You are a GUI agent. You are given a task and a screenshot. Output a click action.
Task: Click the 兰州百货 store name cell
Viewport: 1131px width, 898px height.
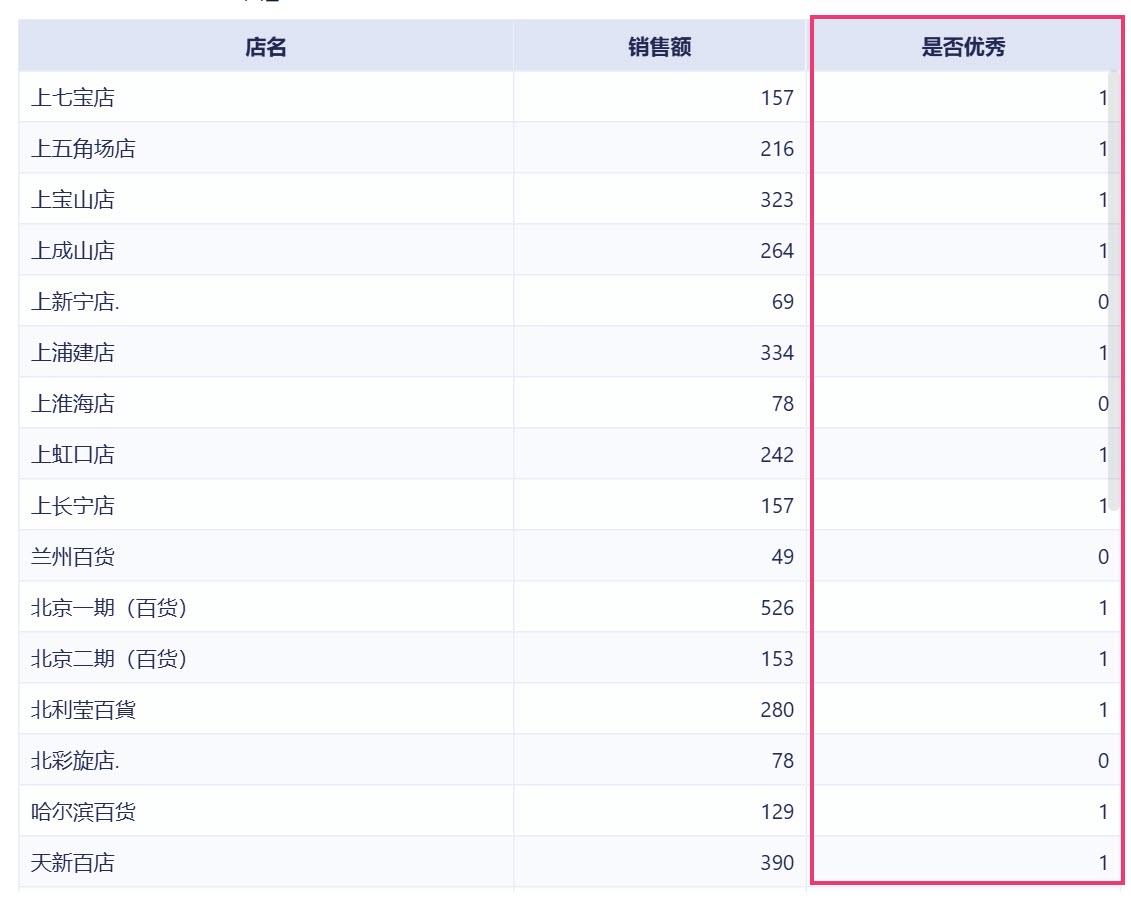265,556
